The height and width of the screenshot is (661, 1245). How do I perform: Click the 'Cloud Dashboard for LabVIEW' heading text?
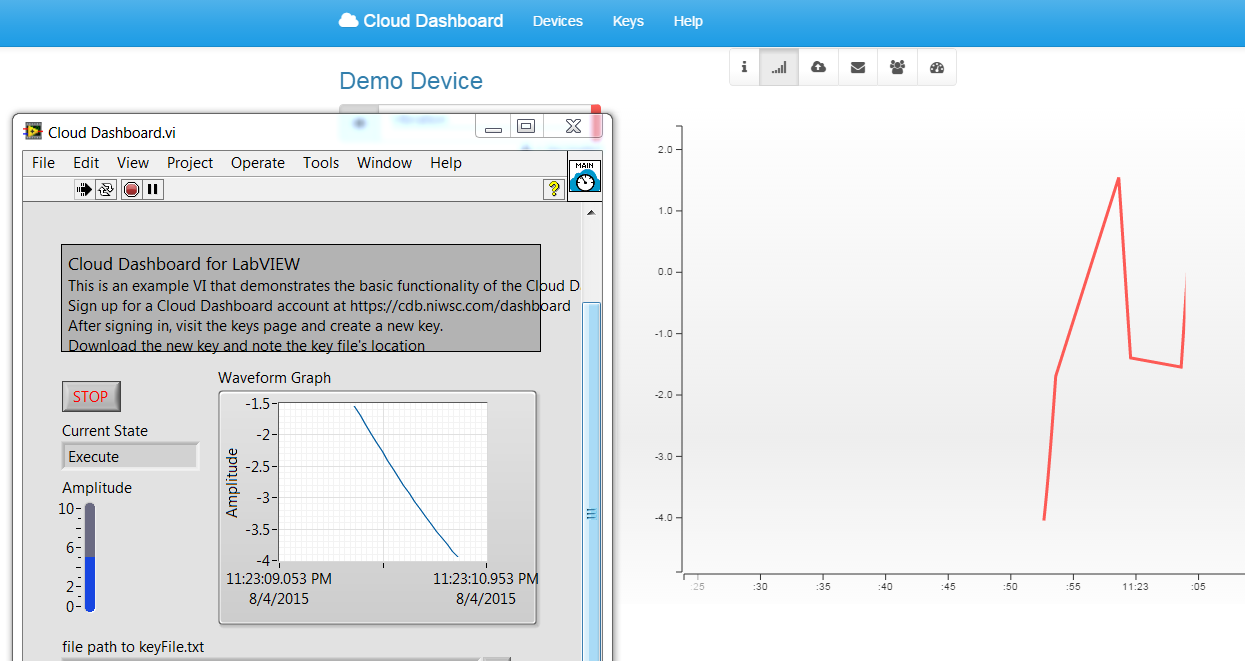tap(184, 265)
